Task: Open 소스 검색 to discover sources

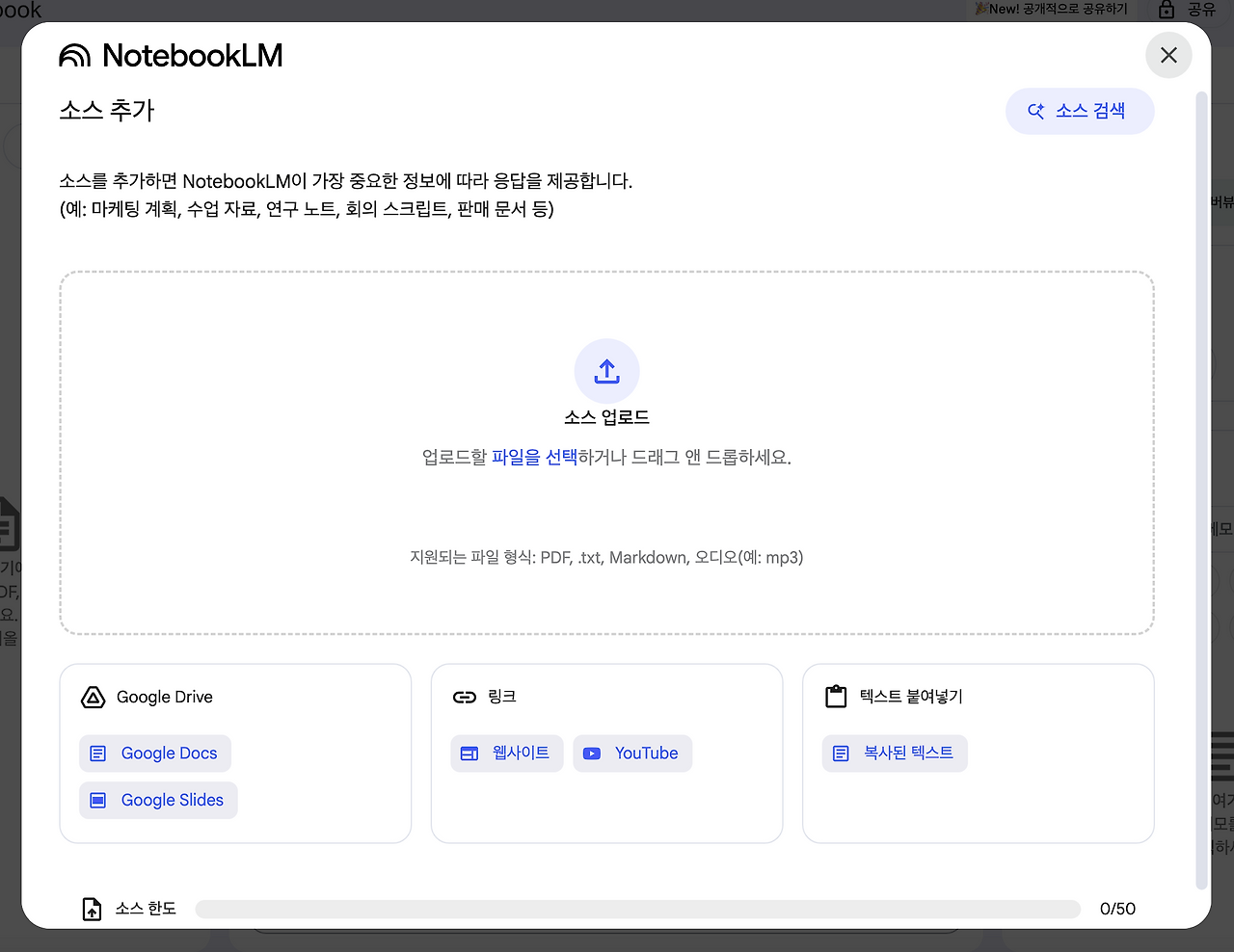Action: (x=1080, y=111)
